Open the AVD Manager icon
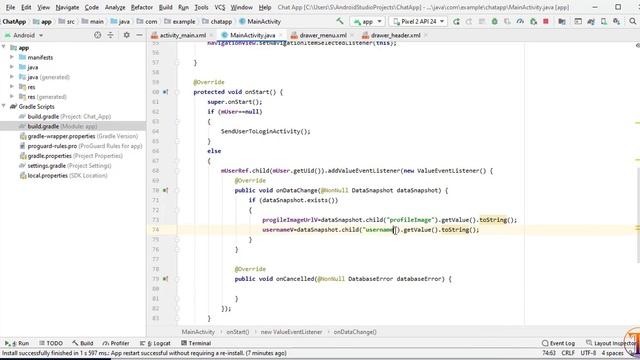Viewport: 640px width, 360px height. [x=604, y=21]
